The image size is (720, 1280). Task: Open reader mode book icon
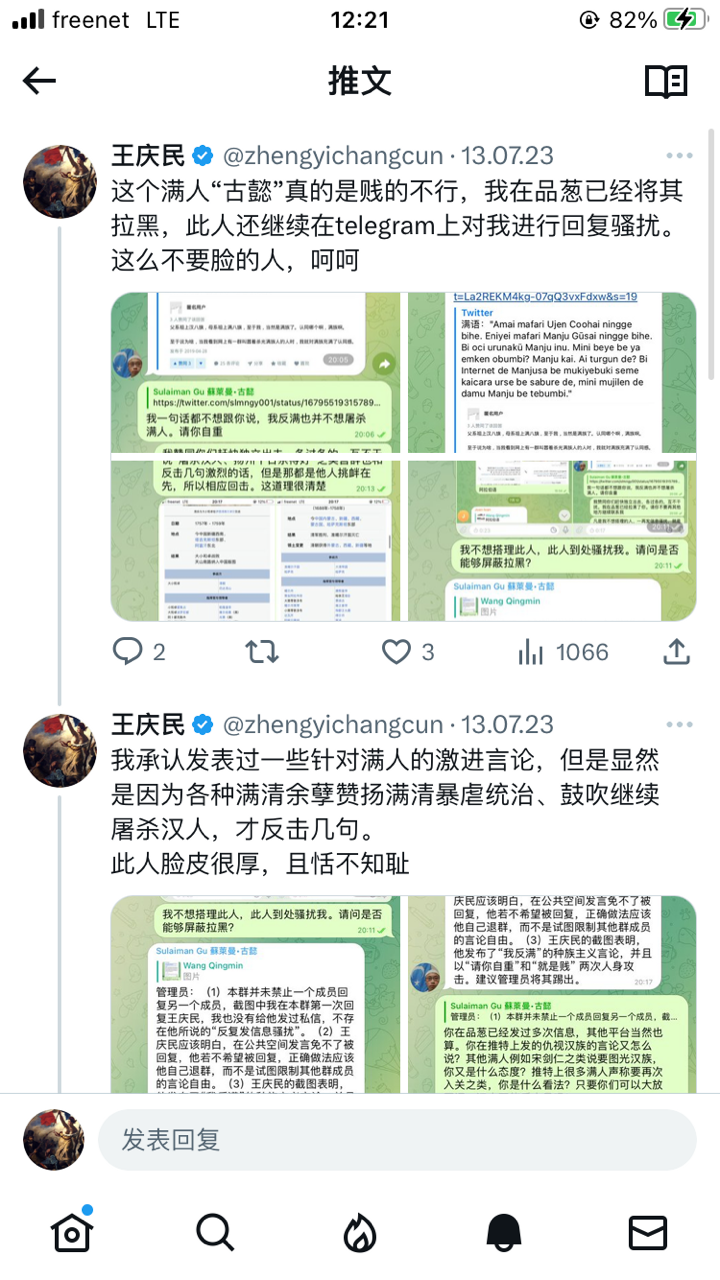(666, 82)
